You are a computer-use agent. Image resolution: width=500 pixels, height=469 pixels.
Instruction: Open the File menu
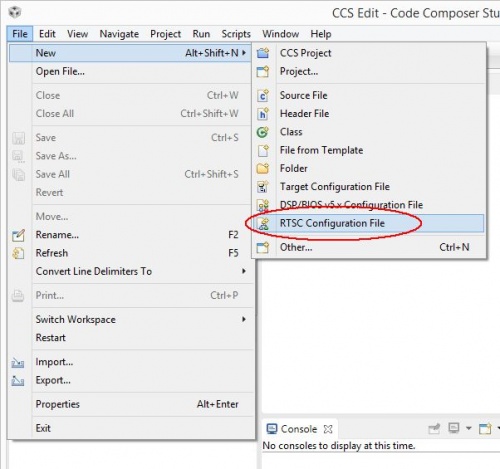[20, 34]
